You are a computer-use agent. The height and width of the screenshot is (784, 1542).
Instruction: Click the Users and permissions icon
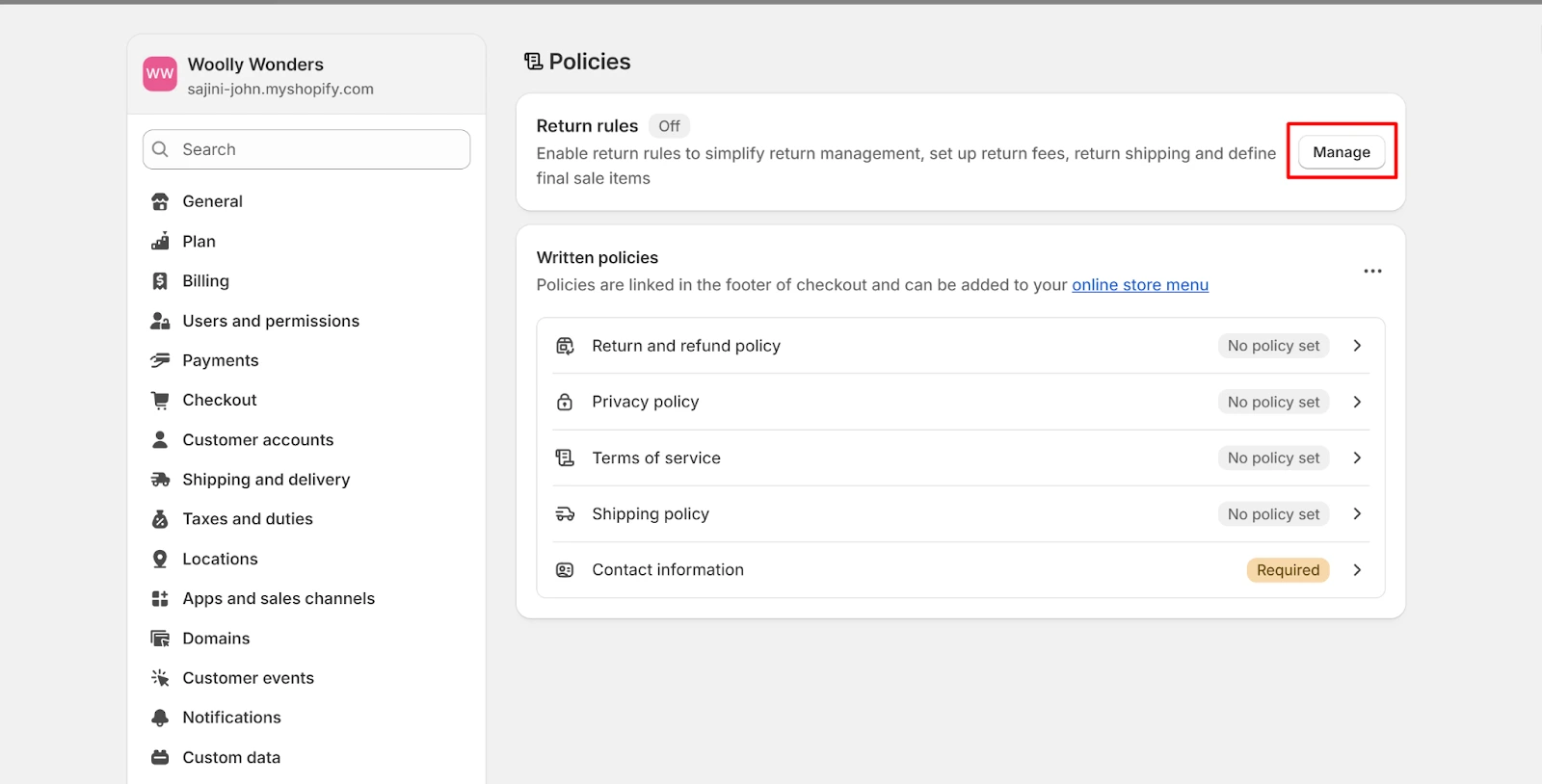coord(160,321)
